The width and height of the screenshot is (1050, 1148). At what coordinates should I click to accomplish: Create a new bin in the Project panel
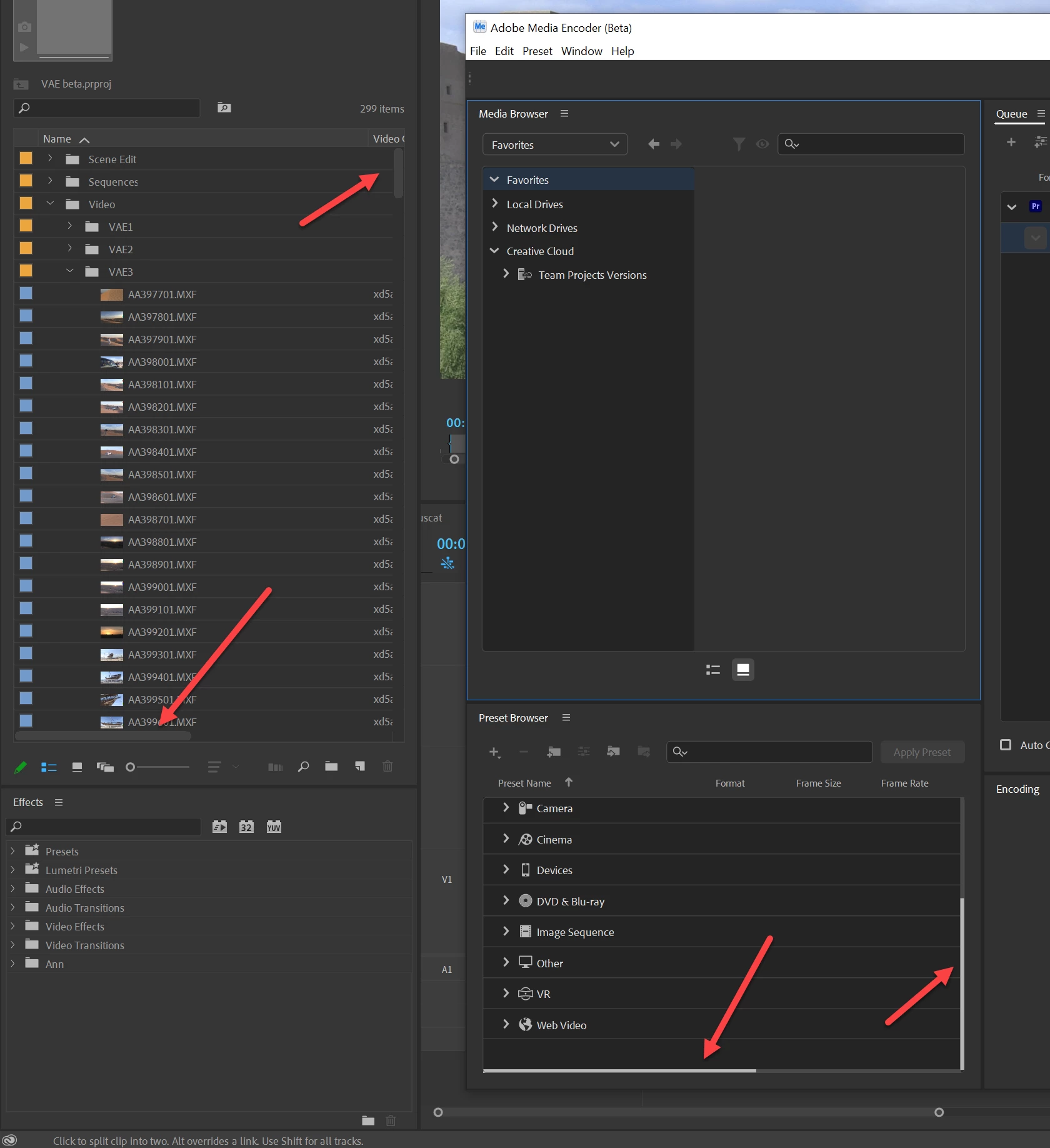(331, 767)
